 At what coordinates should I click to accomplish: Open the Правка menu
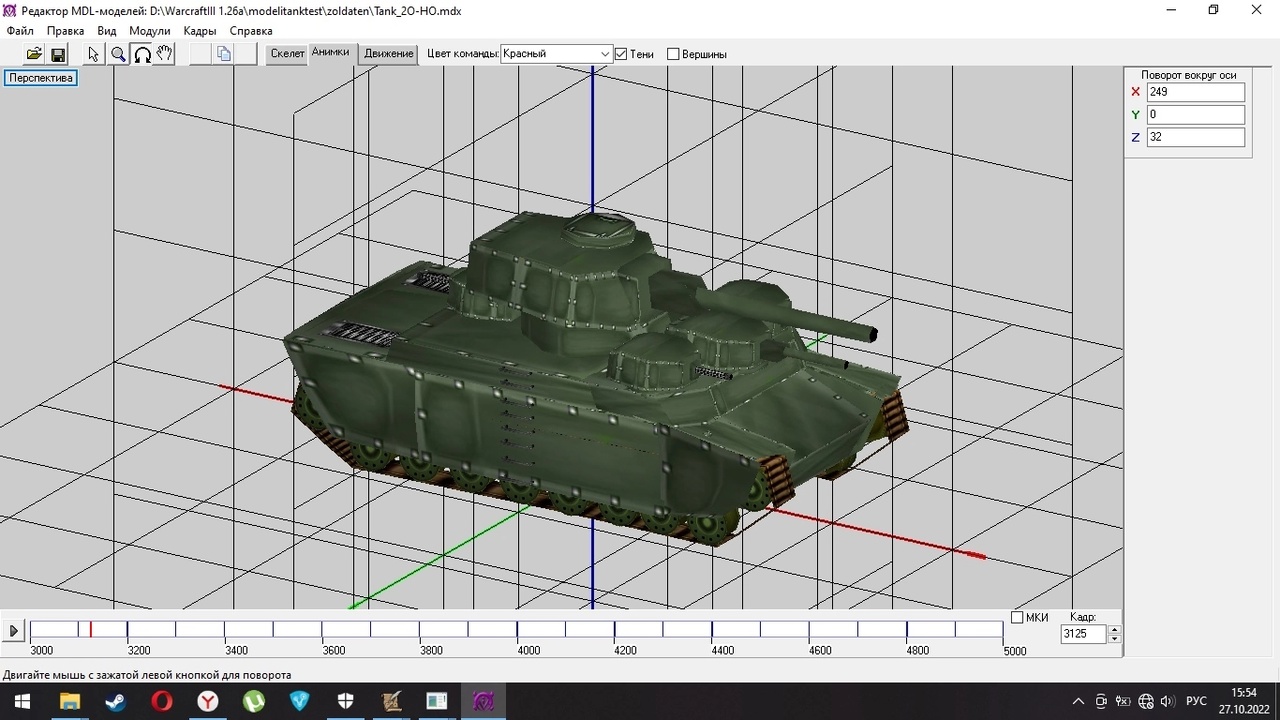(x=65, y=31)
